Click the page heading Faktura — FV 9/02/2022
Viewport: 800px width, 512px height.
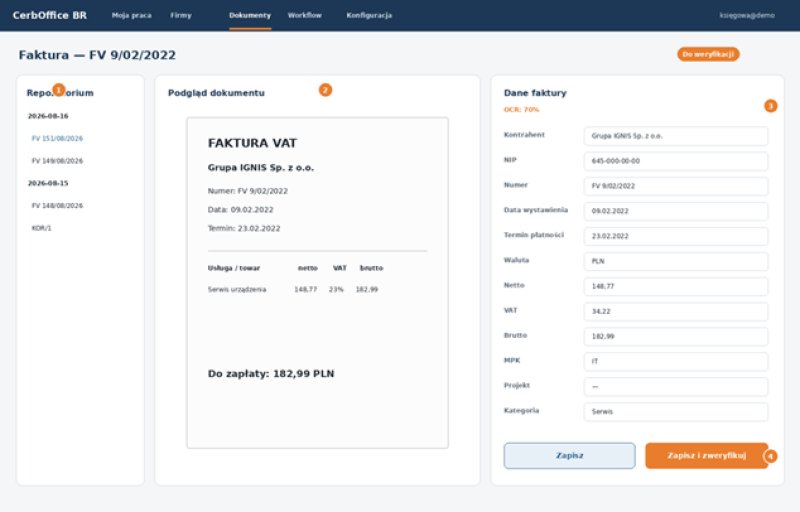(x=97, y=55)
